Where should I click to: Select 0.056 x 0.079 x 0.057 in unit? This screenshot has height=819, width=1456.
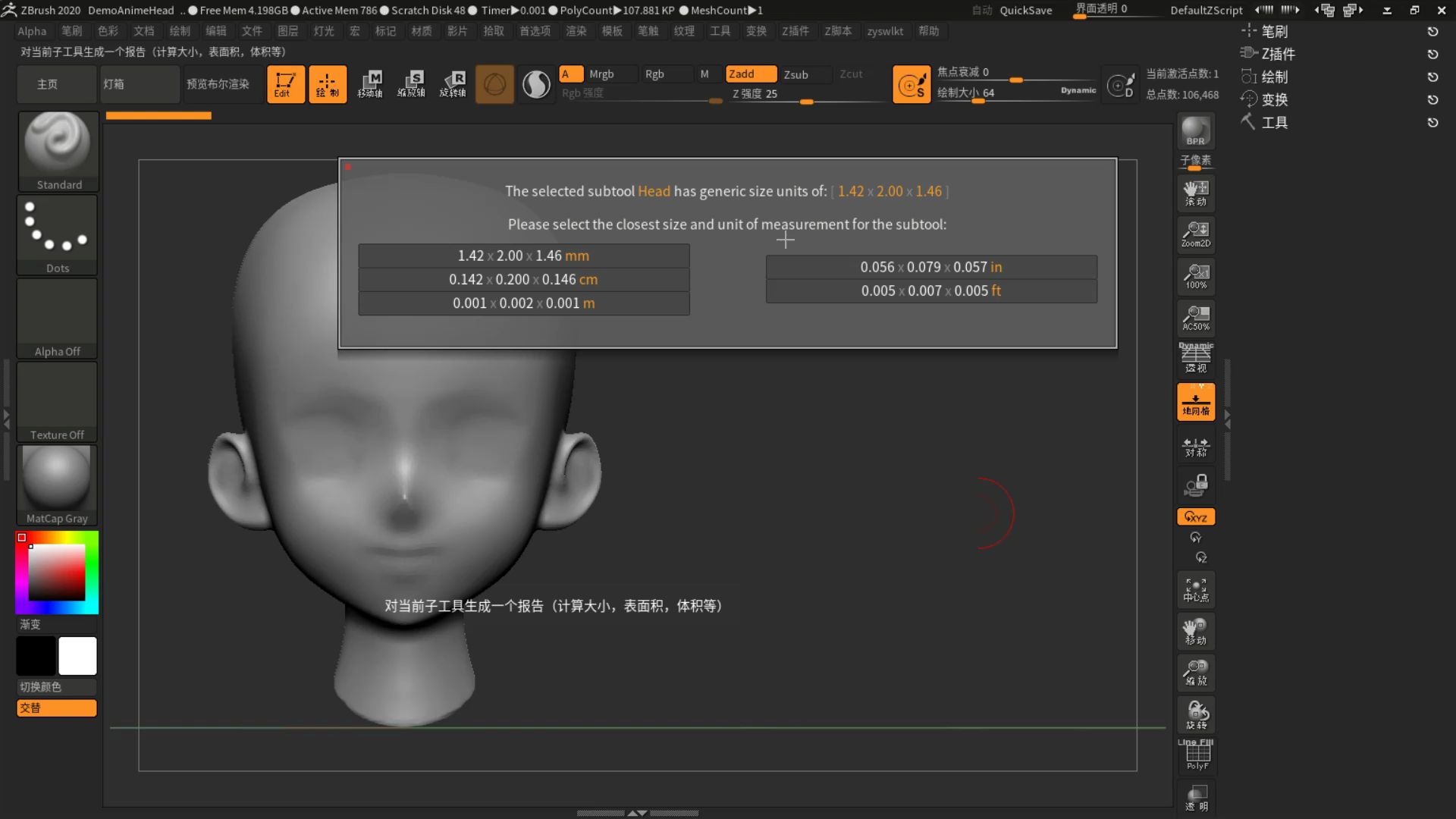(x=930, y=266)
